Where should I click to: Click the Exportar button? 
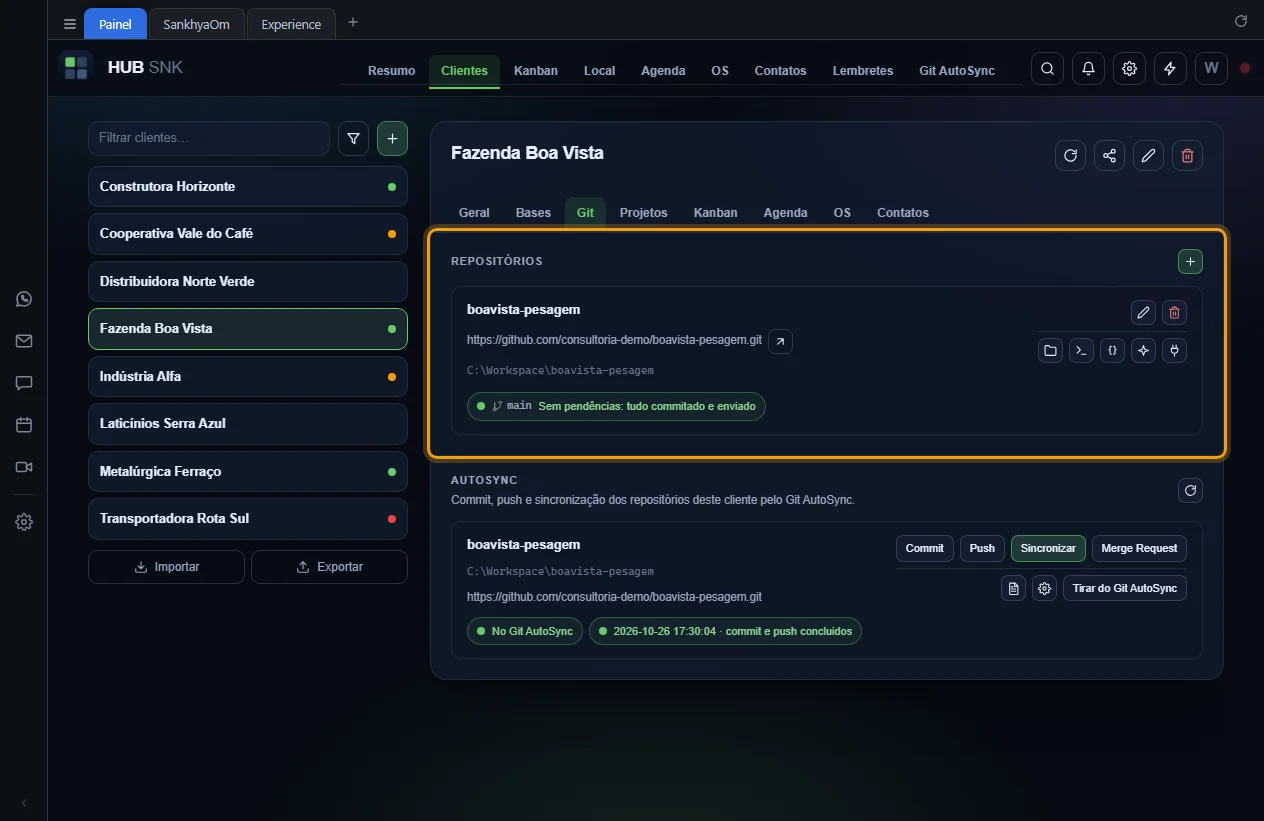pos(329,567)
